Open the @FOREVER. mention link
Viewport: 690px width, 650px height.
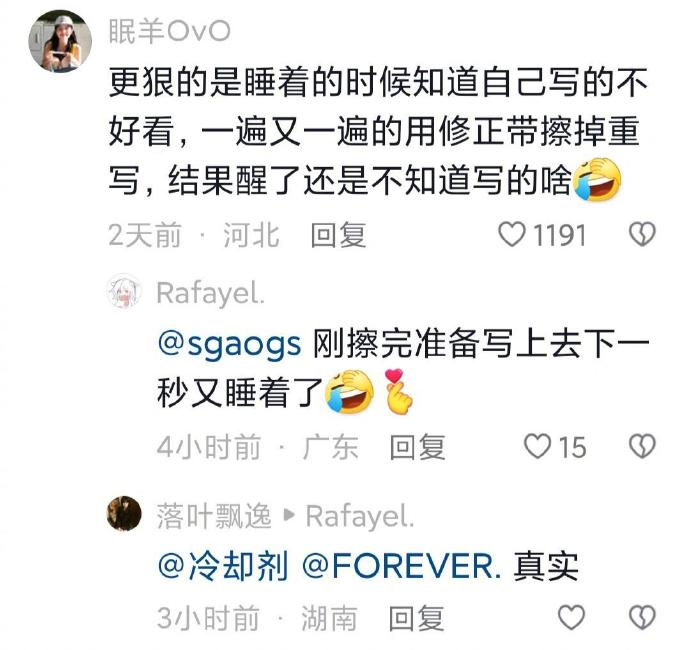(402, 566)
